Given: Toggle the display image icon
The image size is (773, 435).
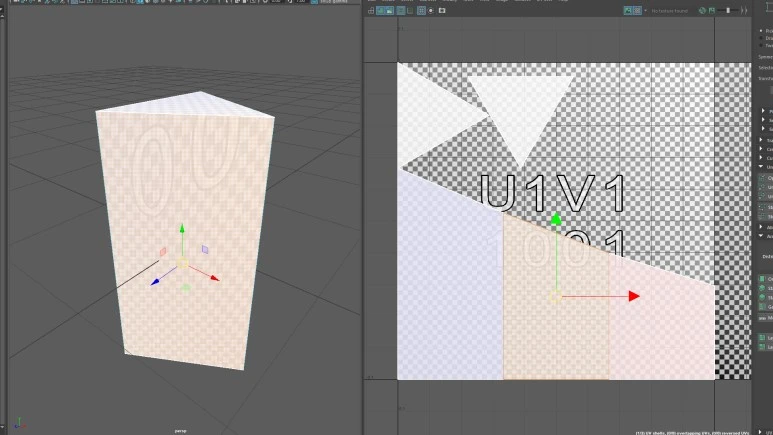Looking at the screenshot, I should tap(628, 10).
